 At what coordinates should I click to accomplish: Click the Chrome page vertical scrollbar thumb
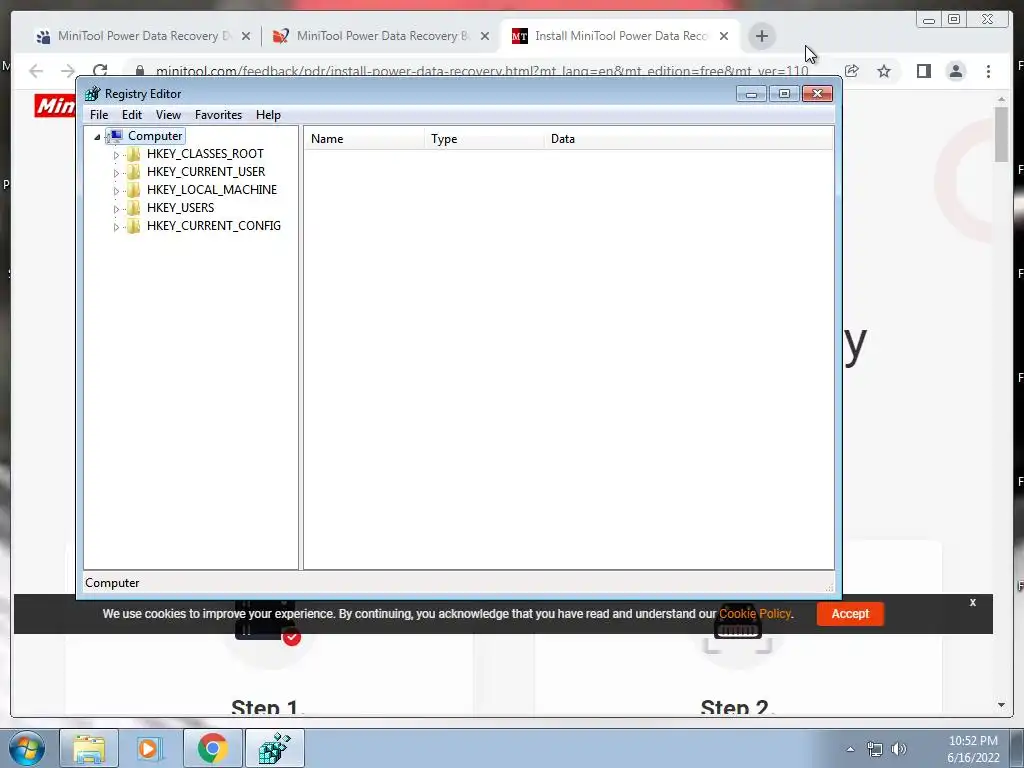coord(1001,134)
